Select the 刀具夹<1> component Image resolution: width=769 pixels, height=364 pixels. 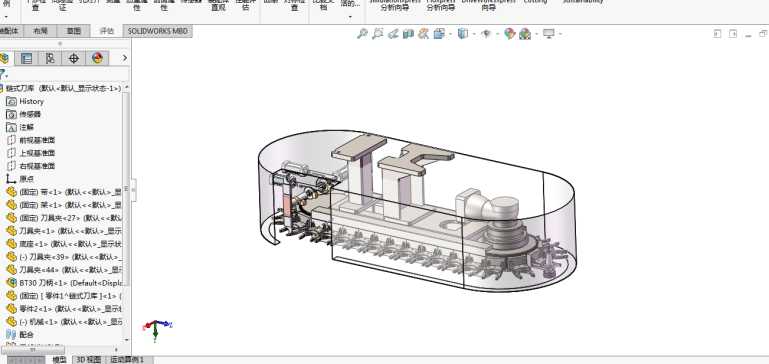(64, 231)
